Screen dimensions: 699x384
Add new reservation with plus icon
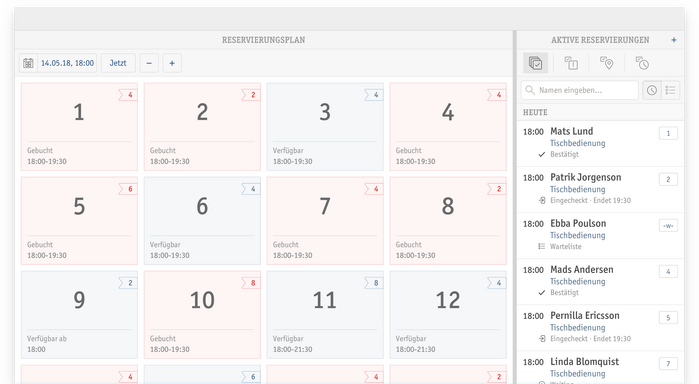(674, 40)
